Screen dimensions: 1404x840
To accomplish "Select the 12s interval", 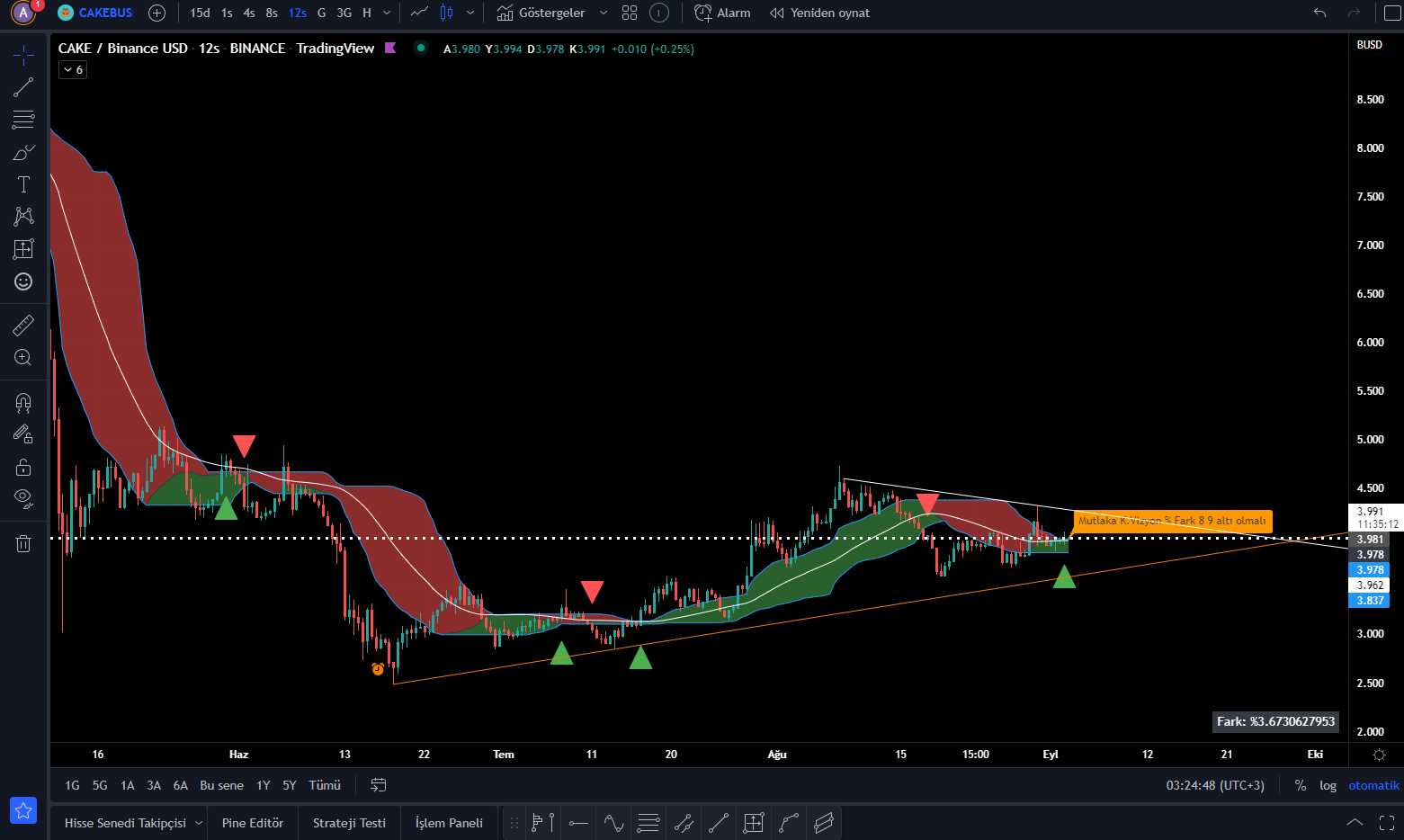I will coord(298,13).
